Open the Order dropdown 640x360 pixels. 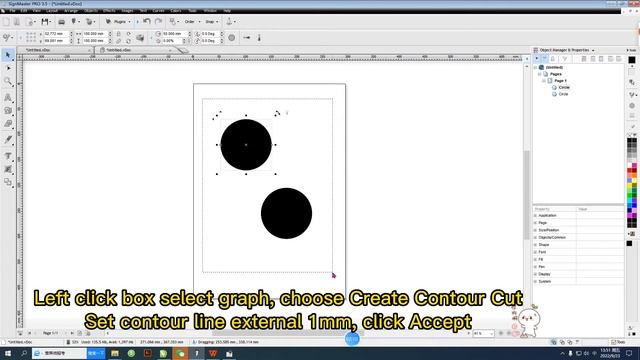pyautogui.click(x=192, y=22)
